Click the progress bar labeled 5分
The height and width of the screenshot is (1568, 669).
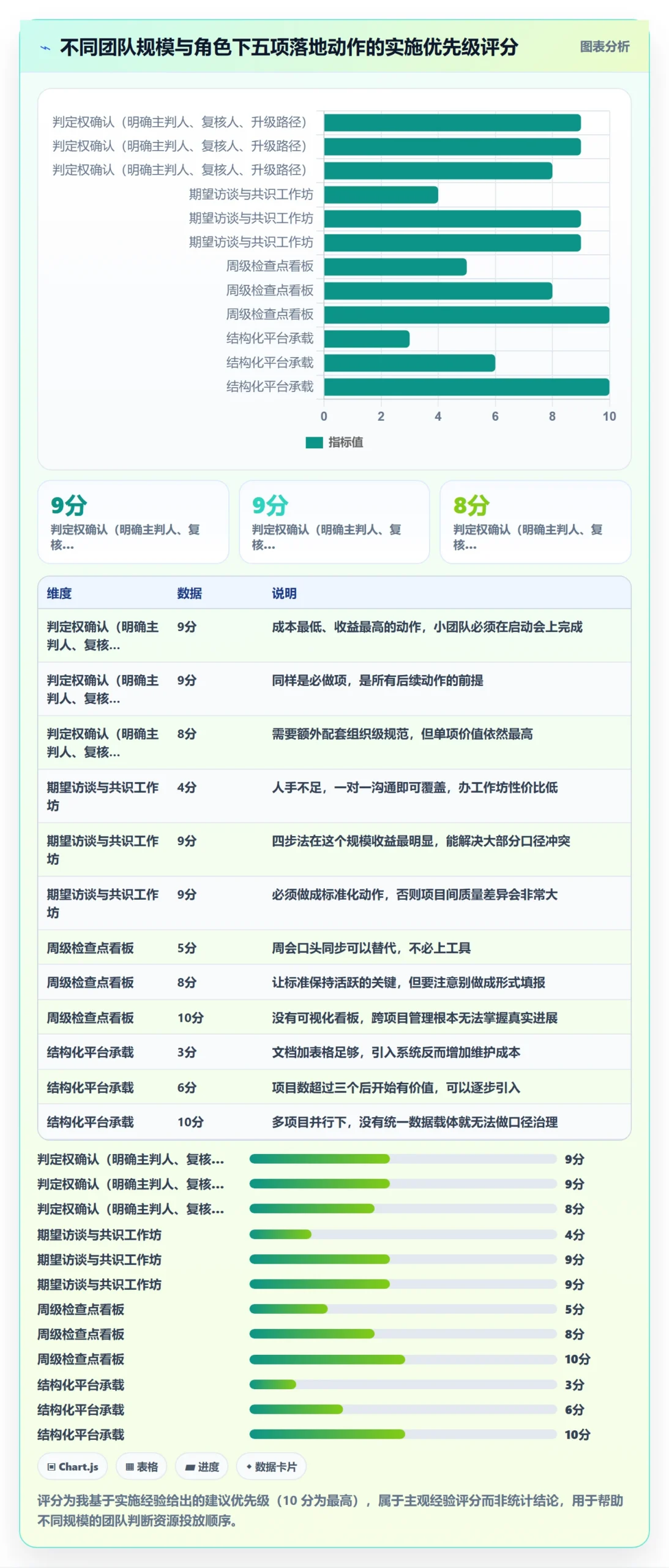pyautogui.click(x=403, y=1309)
